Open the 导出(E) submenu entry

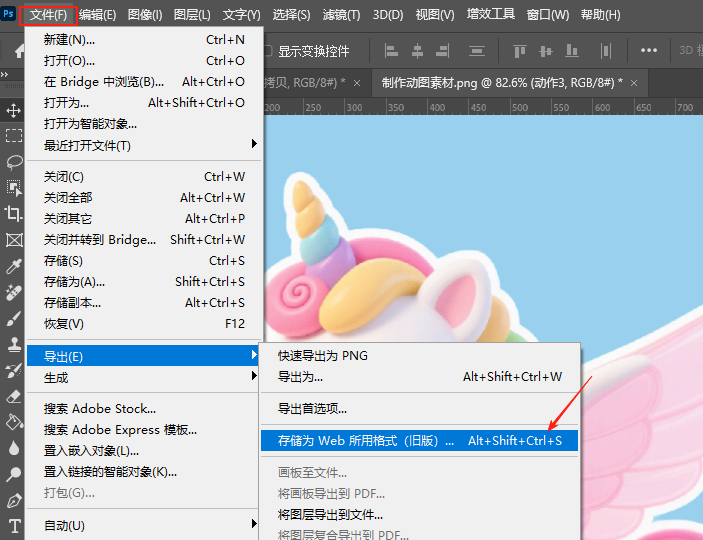click(x=143, y=356)
